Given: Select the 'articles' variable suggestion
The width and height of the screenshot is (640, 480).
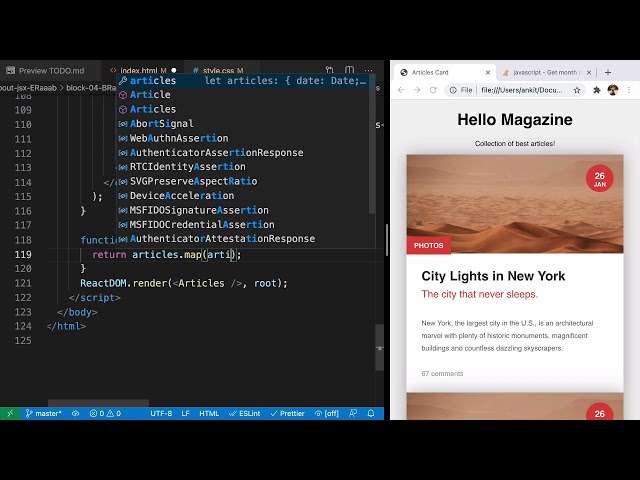Looking at the screenshot, I should click(243, 80).
